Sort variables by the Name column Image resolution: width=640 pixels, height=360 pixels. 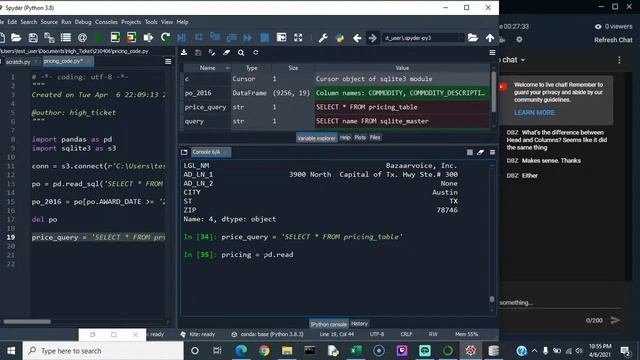click(207, 68)
